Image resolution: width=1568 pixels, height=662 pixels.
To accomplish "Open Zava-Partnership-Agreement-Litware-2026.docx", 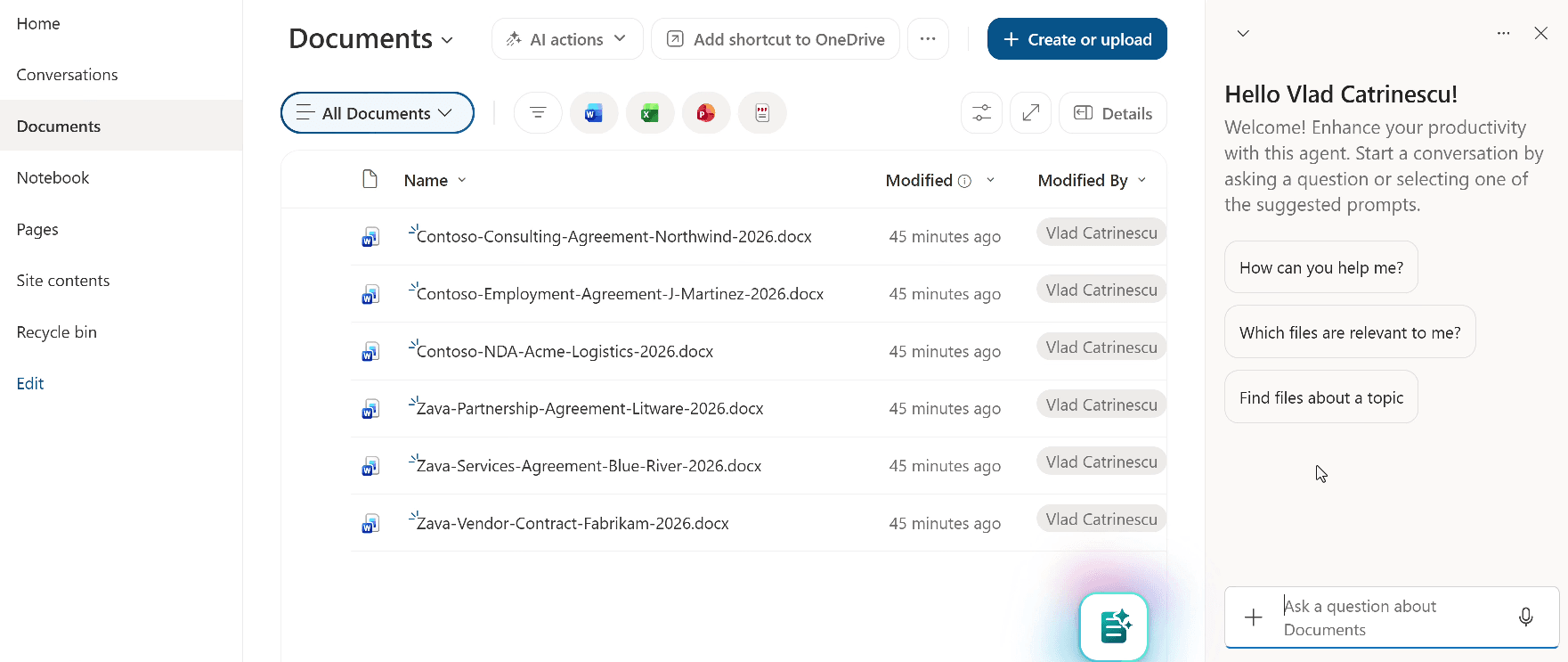I will 589,409.
